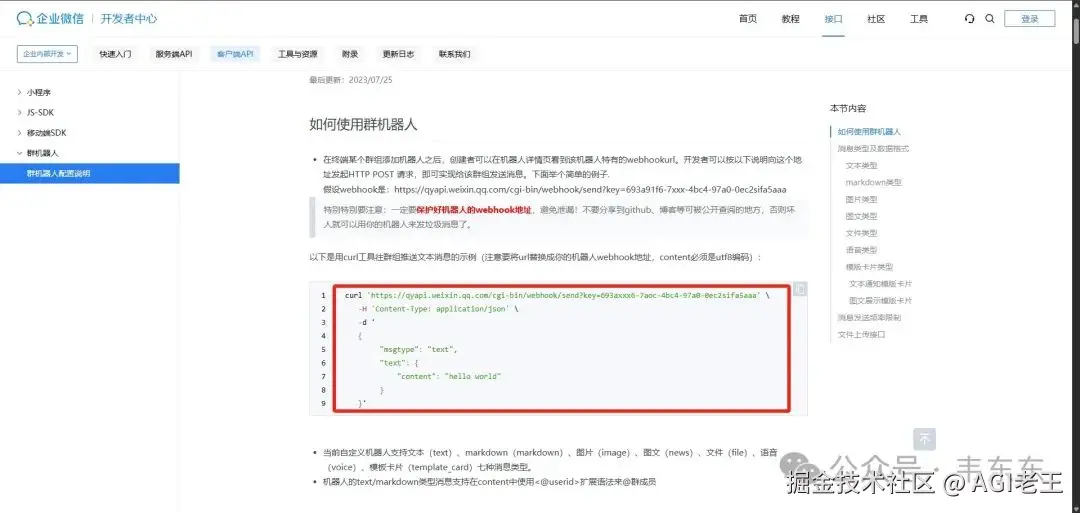The width and height of the screenshot is (1080, 513).
Task: Open the search magnifier icon
Action: click(x=990, y=19)
